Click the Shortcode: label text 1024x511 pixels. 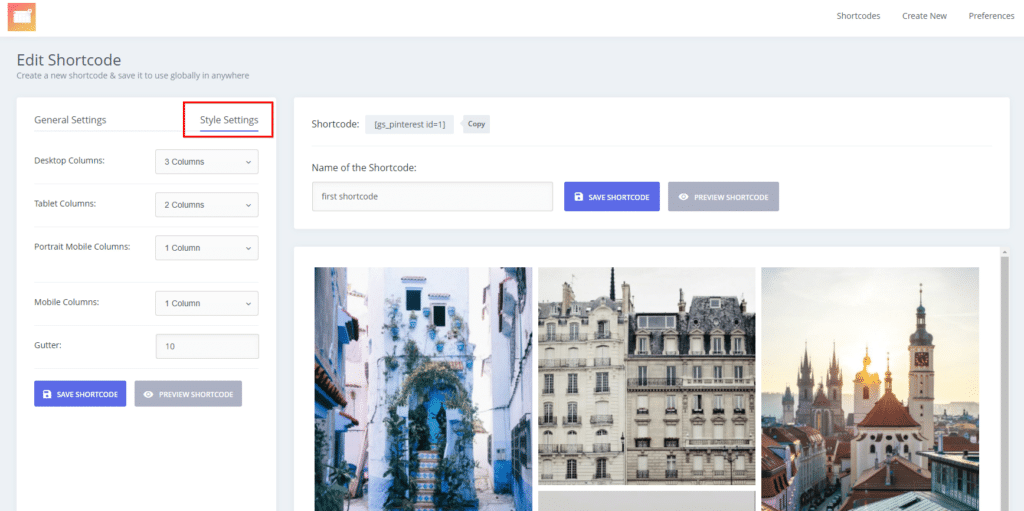click(335, 124)
